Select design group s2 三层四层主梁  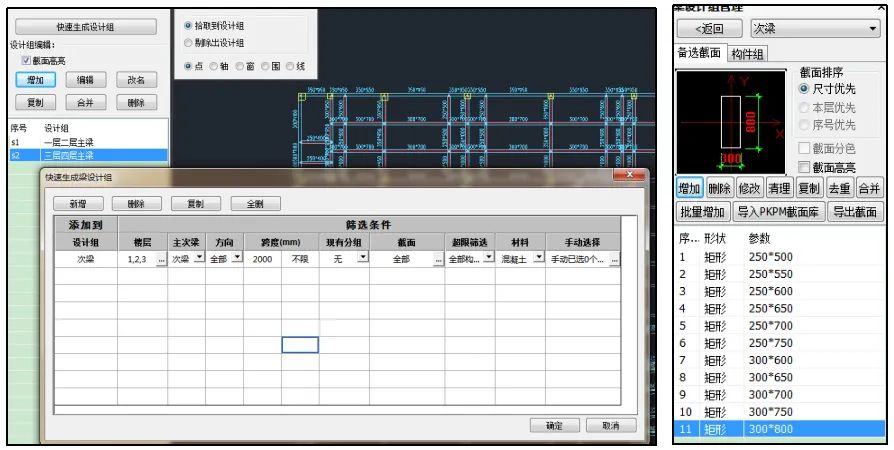point(89,155)
